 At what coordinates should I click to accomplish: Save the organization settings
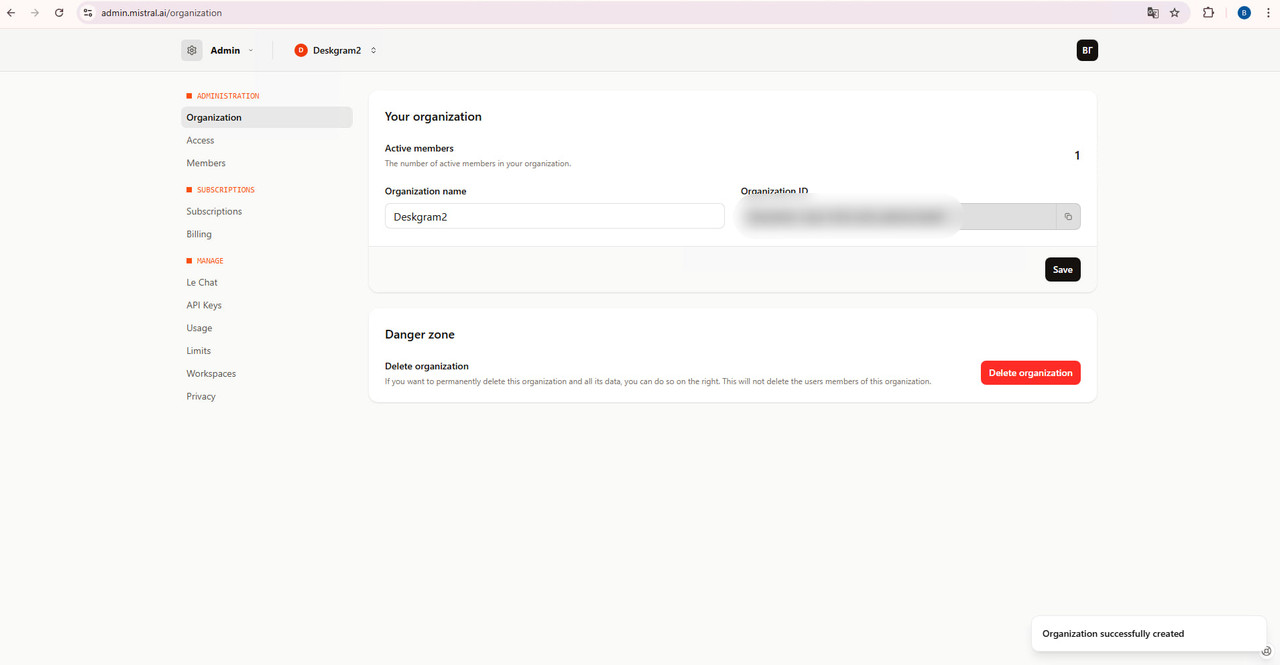tap(1062, 269)
